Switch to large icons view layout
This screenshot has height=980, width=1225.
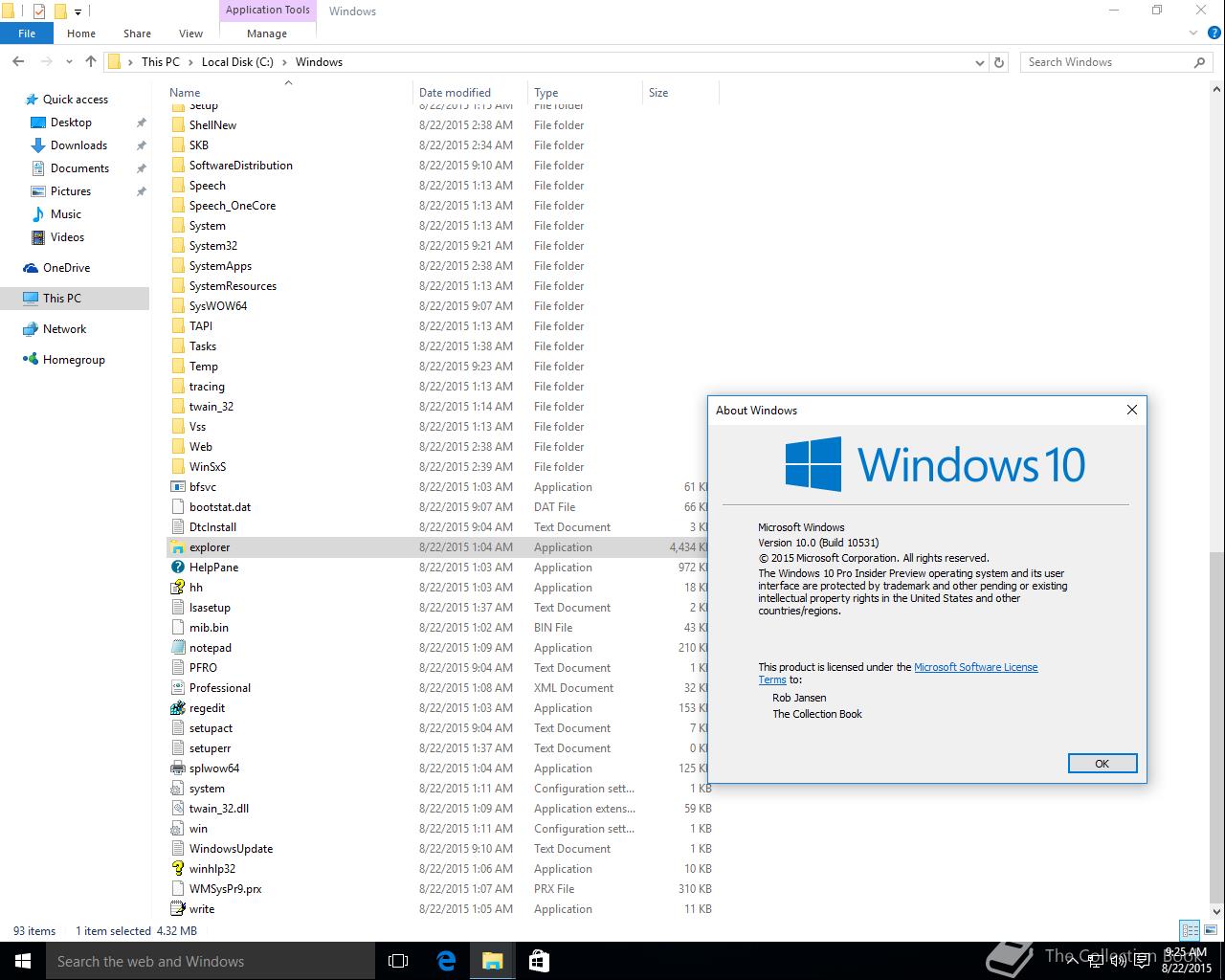(1210, 930)
